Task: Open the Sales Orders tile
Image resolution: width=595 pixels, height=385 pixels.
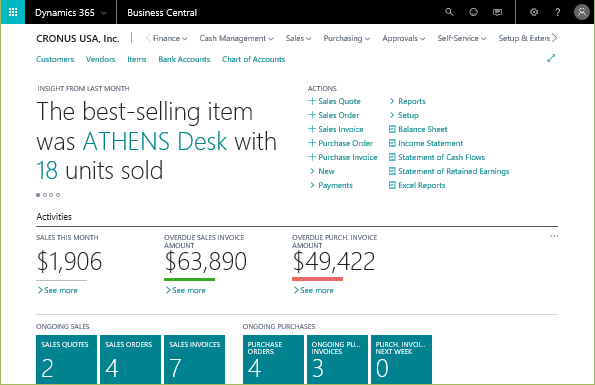Action: [131, 360]
